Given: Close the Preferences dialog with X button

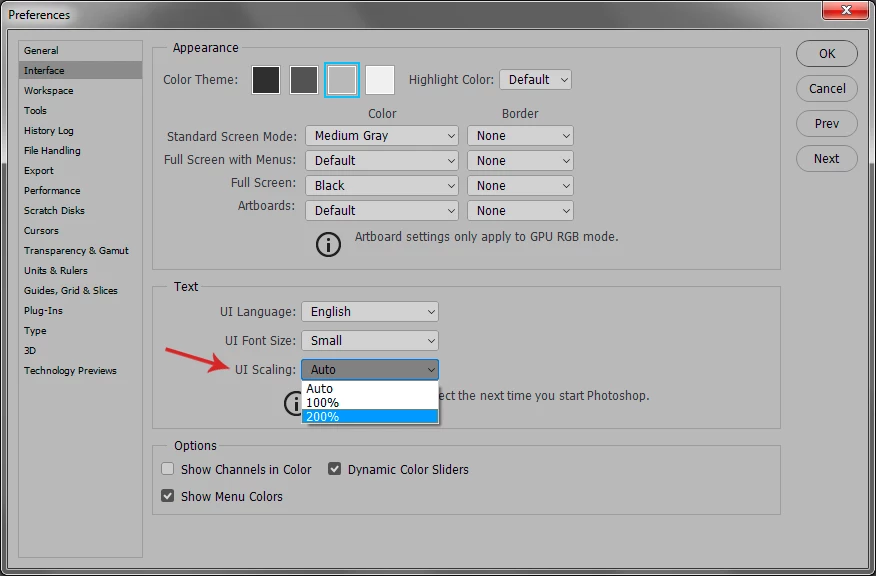Looking at the screenshot, I should click(x=846, y=9).
